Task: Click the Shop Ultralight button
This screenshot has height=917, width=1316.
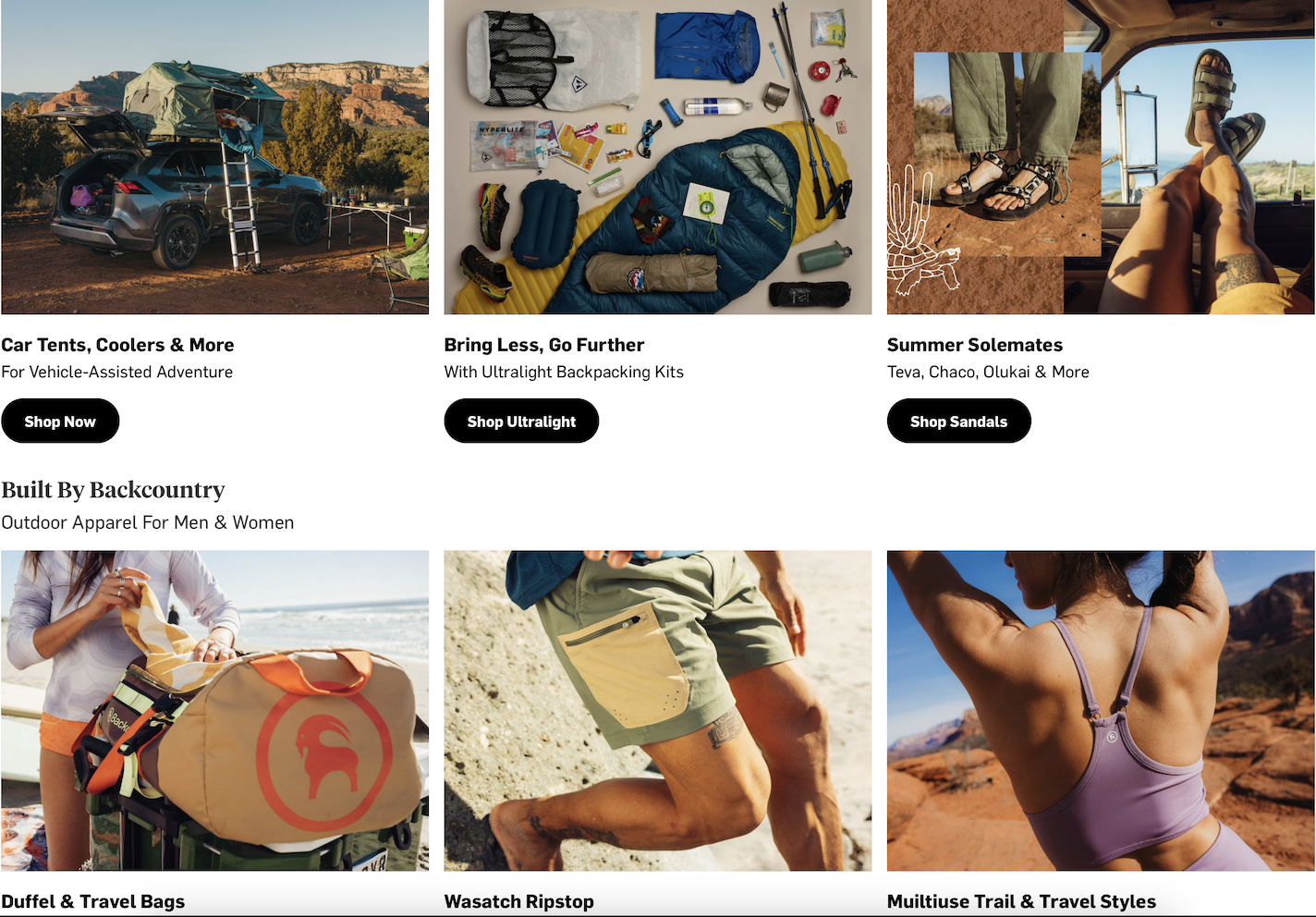Action: click(x=521, y=421)
